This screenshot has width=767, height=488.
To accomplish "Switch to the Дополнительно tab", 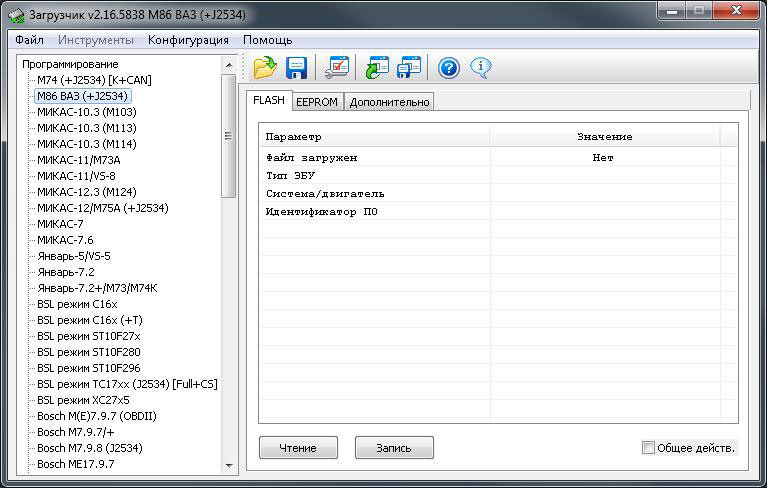I will tap(389, 102).
